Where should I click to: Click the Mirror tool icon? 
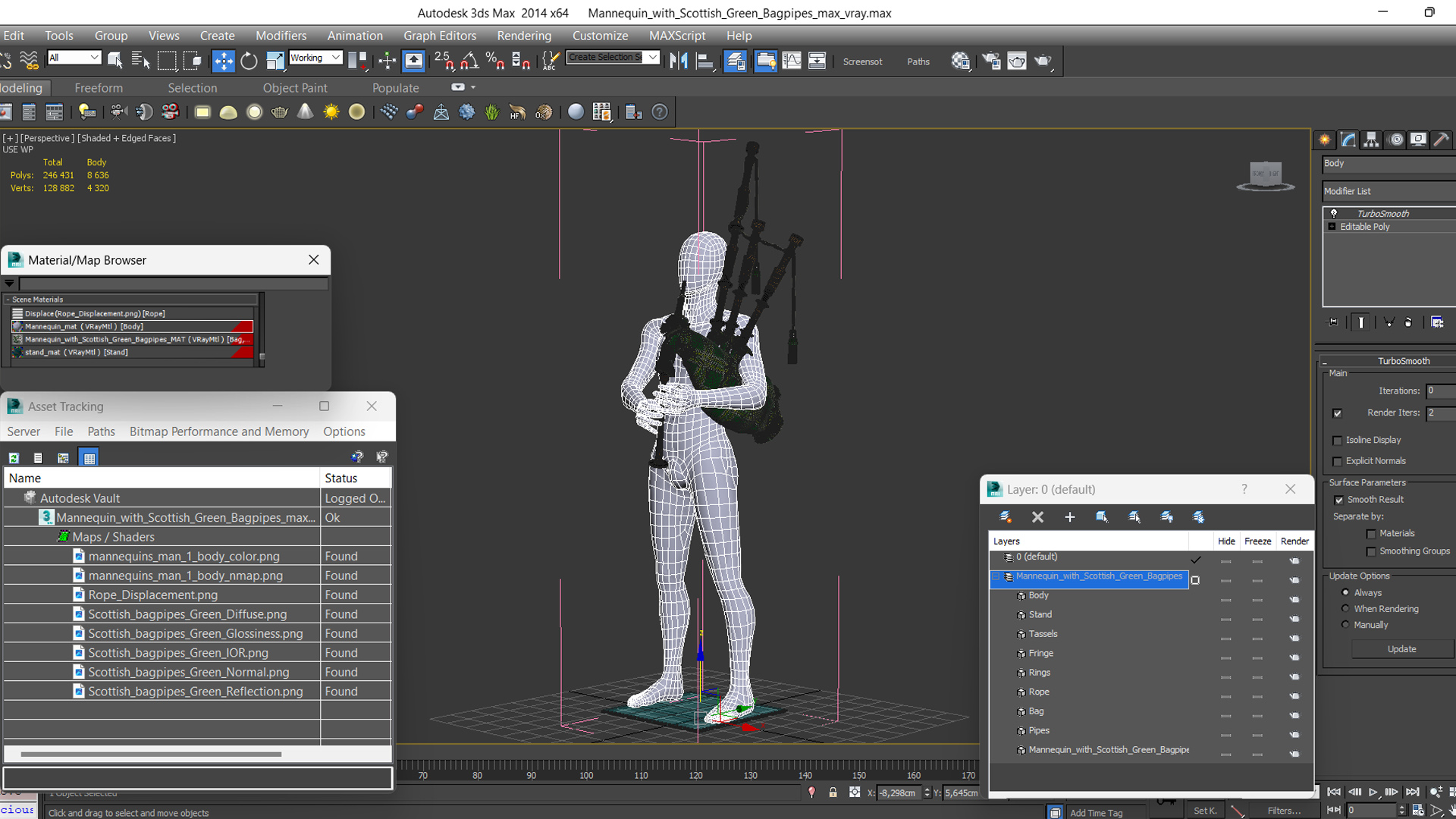pyautogui.click(x=679, y=61)
